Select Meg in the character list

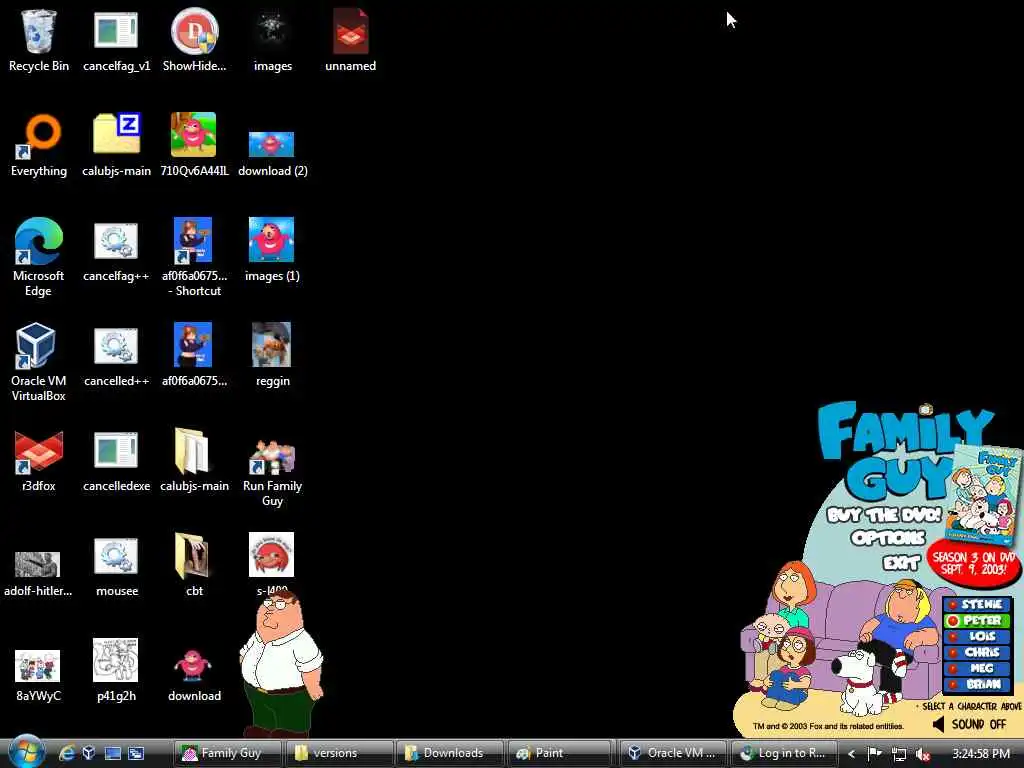[x=976, y=668]
